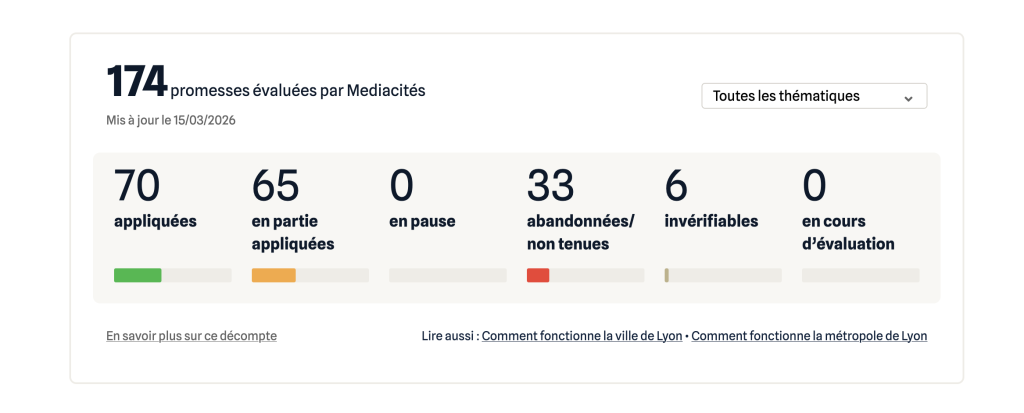
Task: Open 'Comment fonctionne la ville de Lyon'
Action: point(584,336)
